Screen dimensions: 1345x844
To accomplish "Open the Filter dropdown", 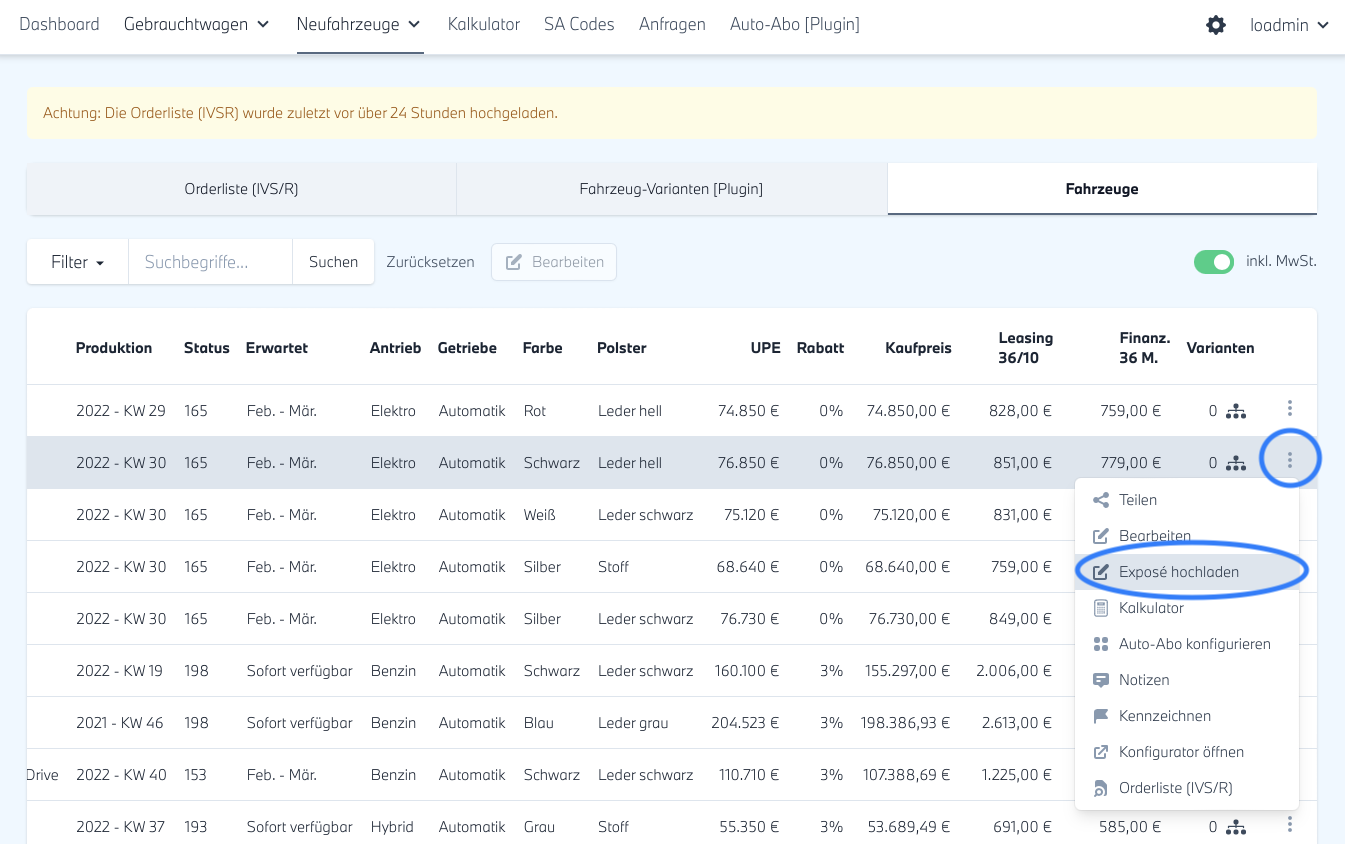I will [77, 262].
